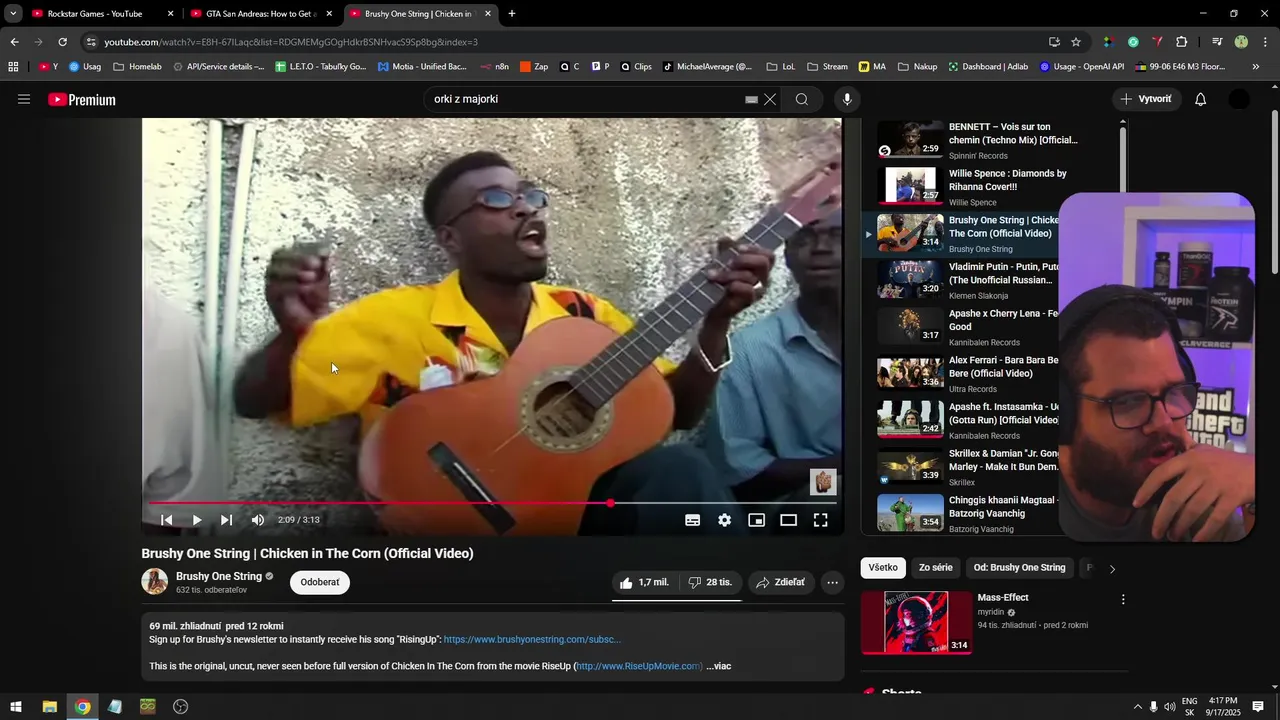Viewport: 1280px width, 720px height.
Task: Open the Mass-Effect recommended video thumbnail
Action: [917, 622]
